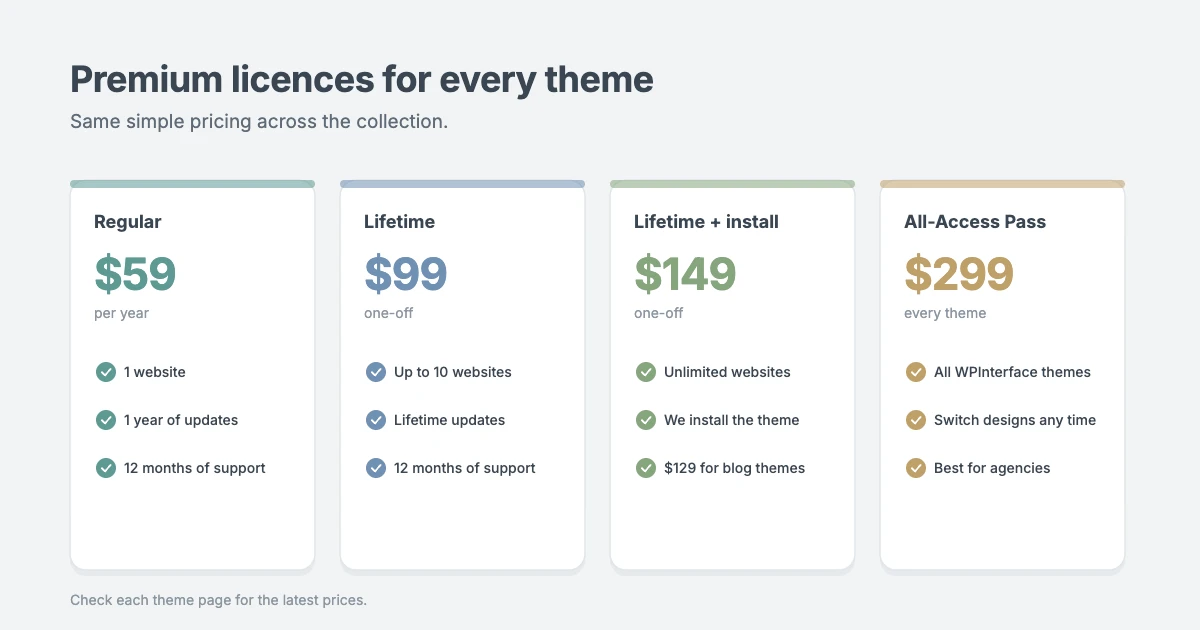Image resolution: width=1200 pixels, height=630 pixels.
Task: Select the "Regular" plan title
Action: [x=128, y=222]
